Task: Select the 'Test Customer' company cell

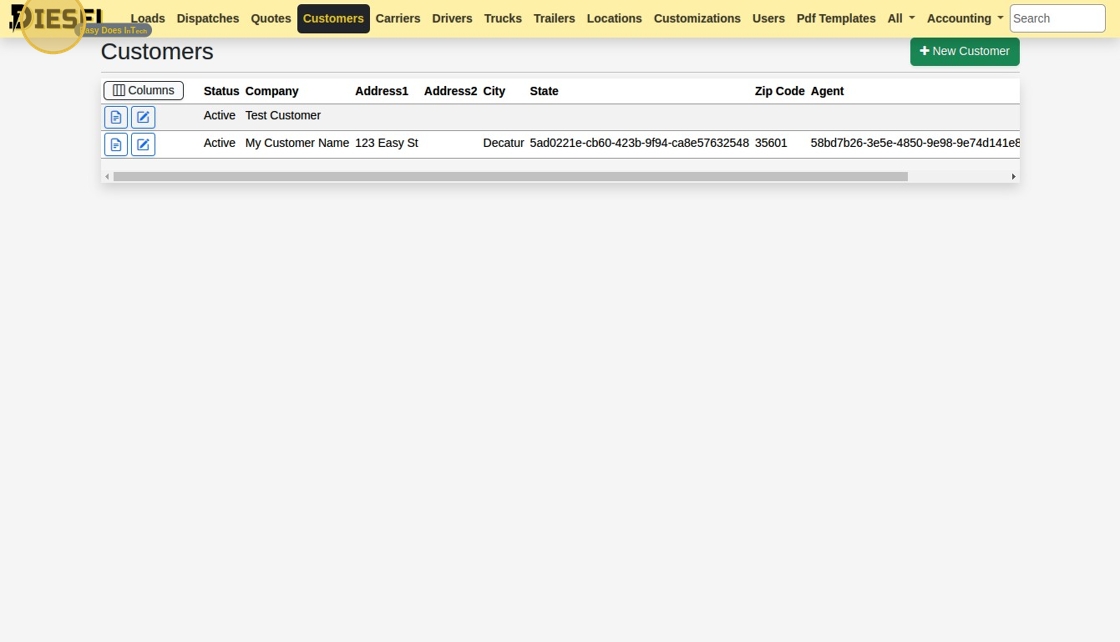Action: coord(283,116)
